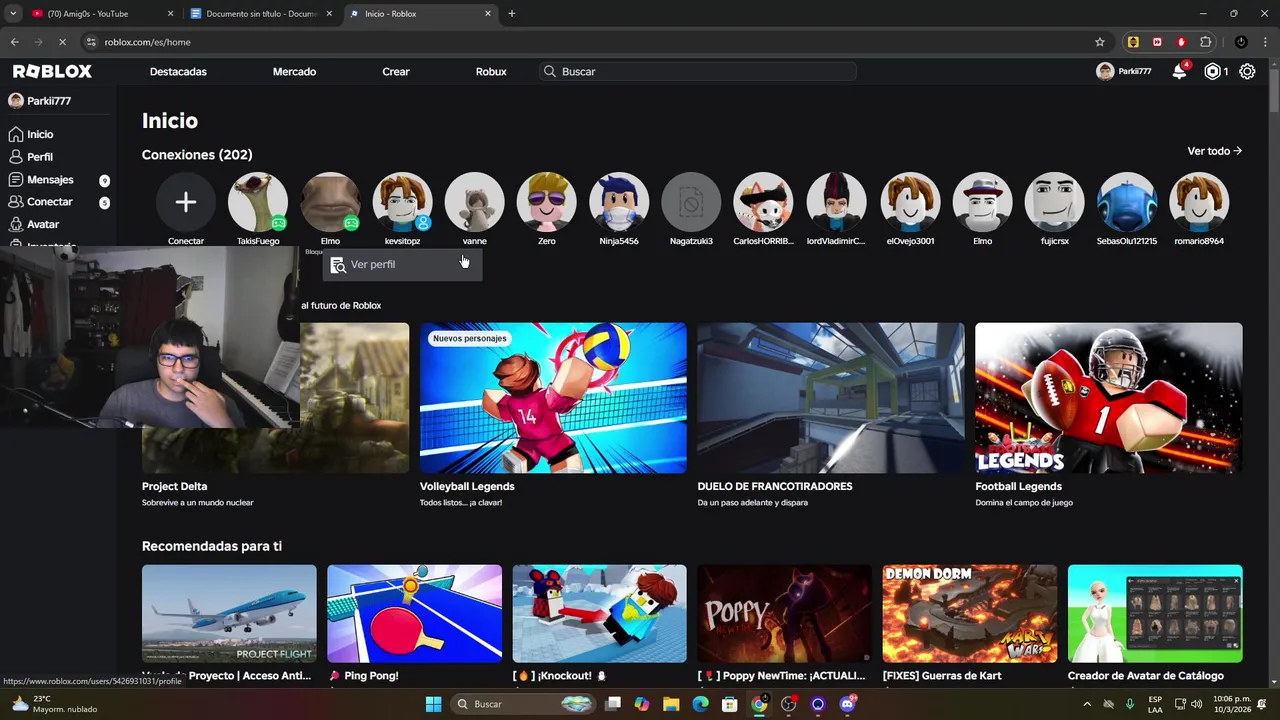Open the Volleyball Legends title link

(x=467, y=486)
